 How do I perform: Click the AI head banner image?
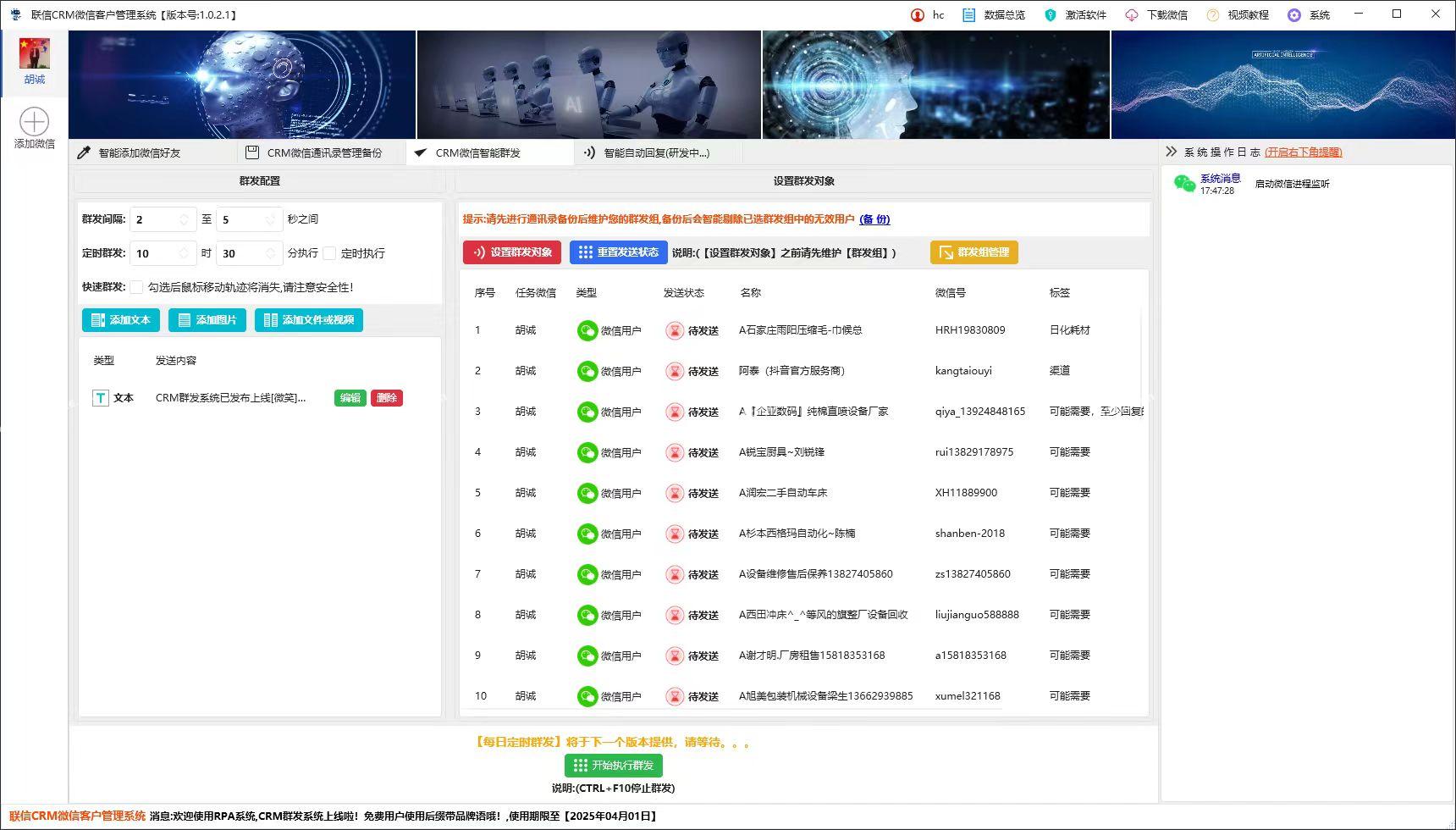tap(242, 85)
